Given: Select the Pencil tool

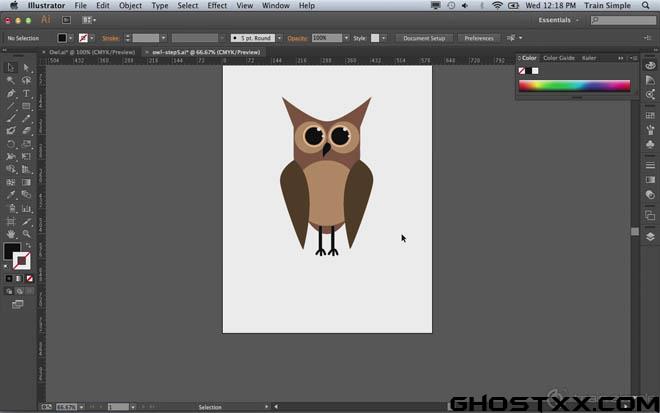Looking at the screenshot, I should pyautogui.click(x=26, y=118).
